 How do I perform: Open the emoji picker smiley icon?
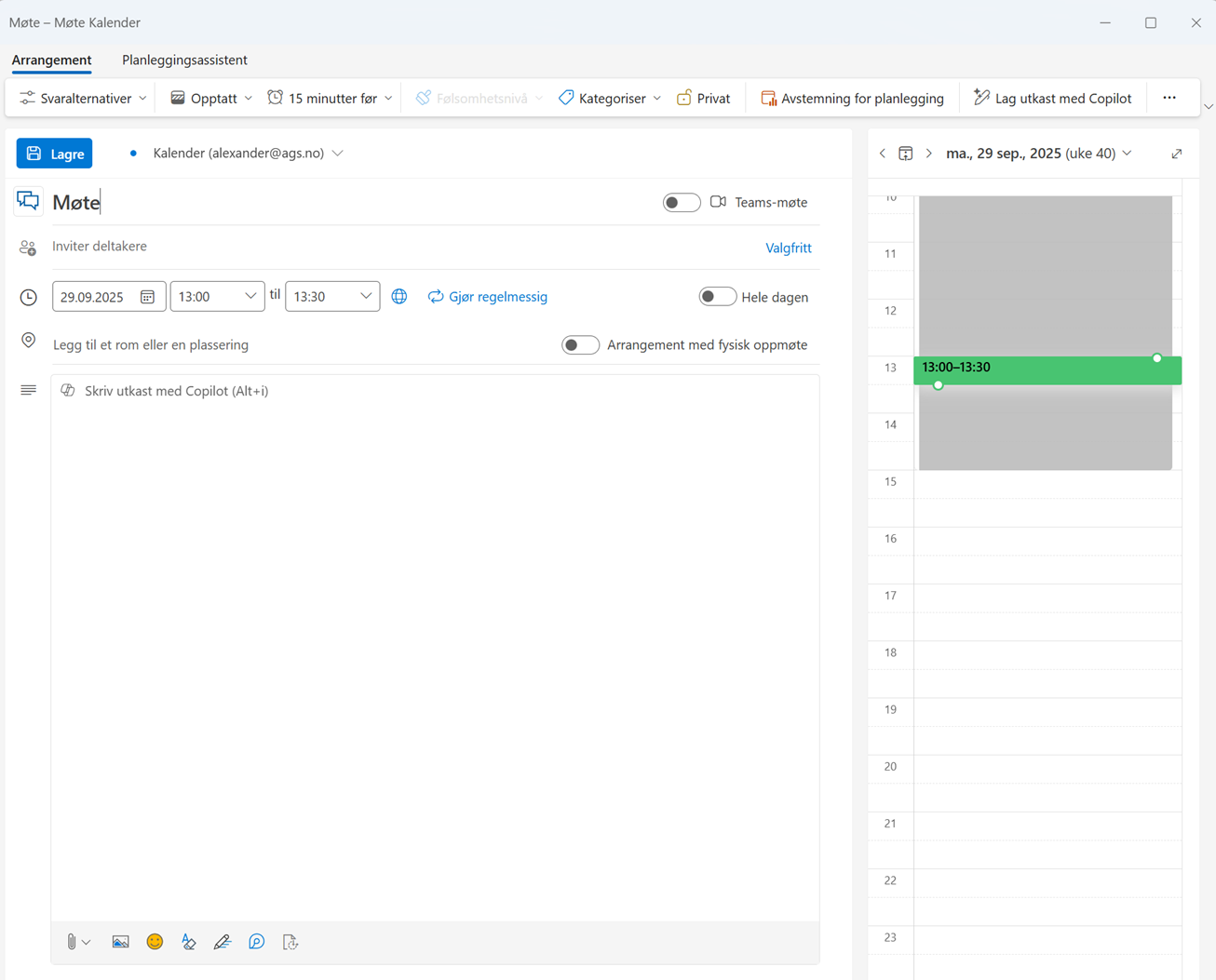click(155, 942)
